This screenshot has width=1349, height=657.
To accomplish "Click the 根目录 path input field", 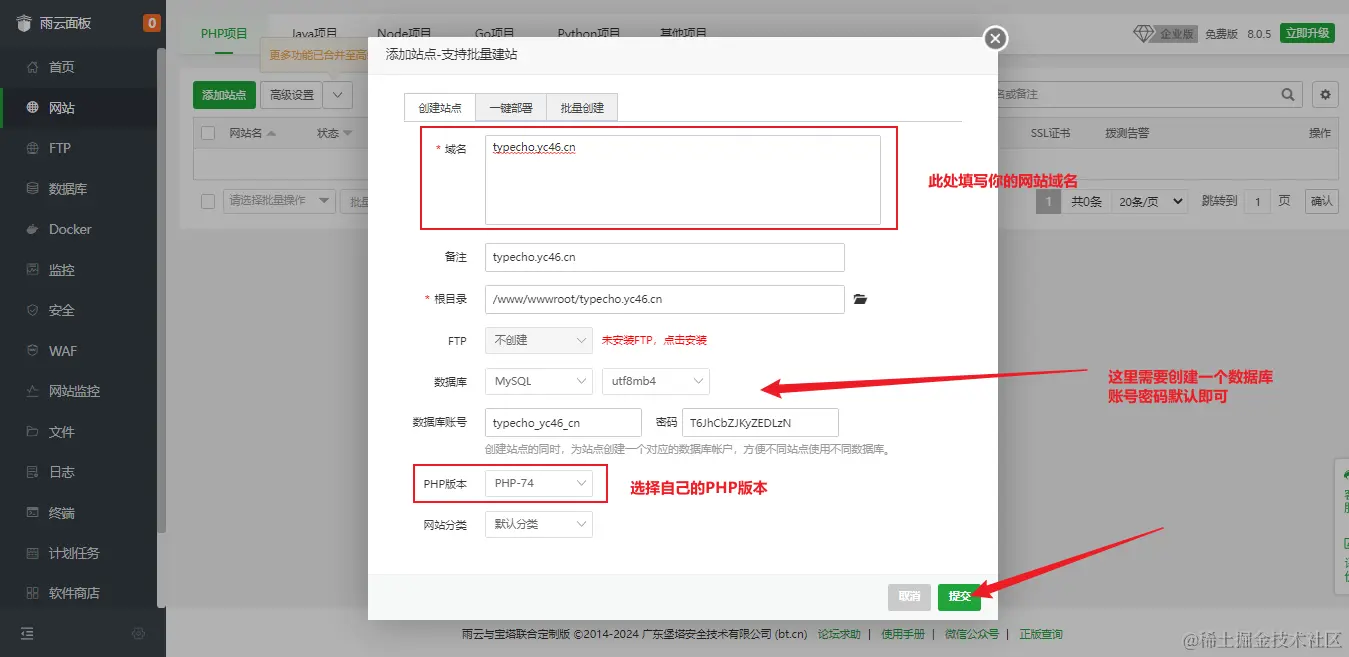I will tap(665, 299).
